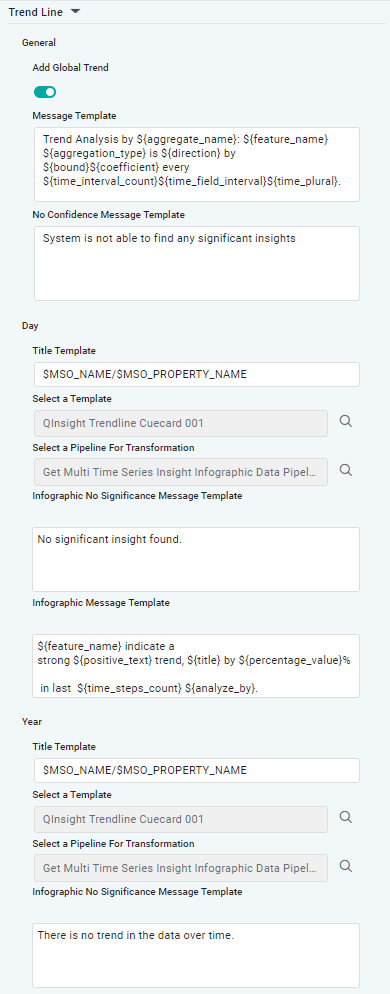
Task: Focus the Message Template text area
Action: (197, 164)
